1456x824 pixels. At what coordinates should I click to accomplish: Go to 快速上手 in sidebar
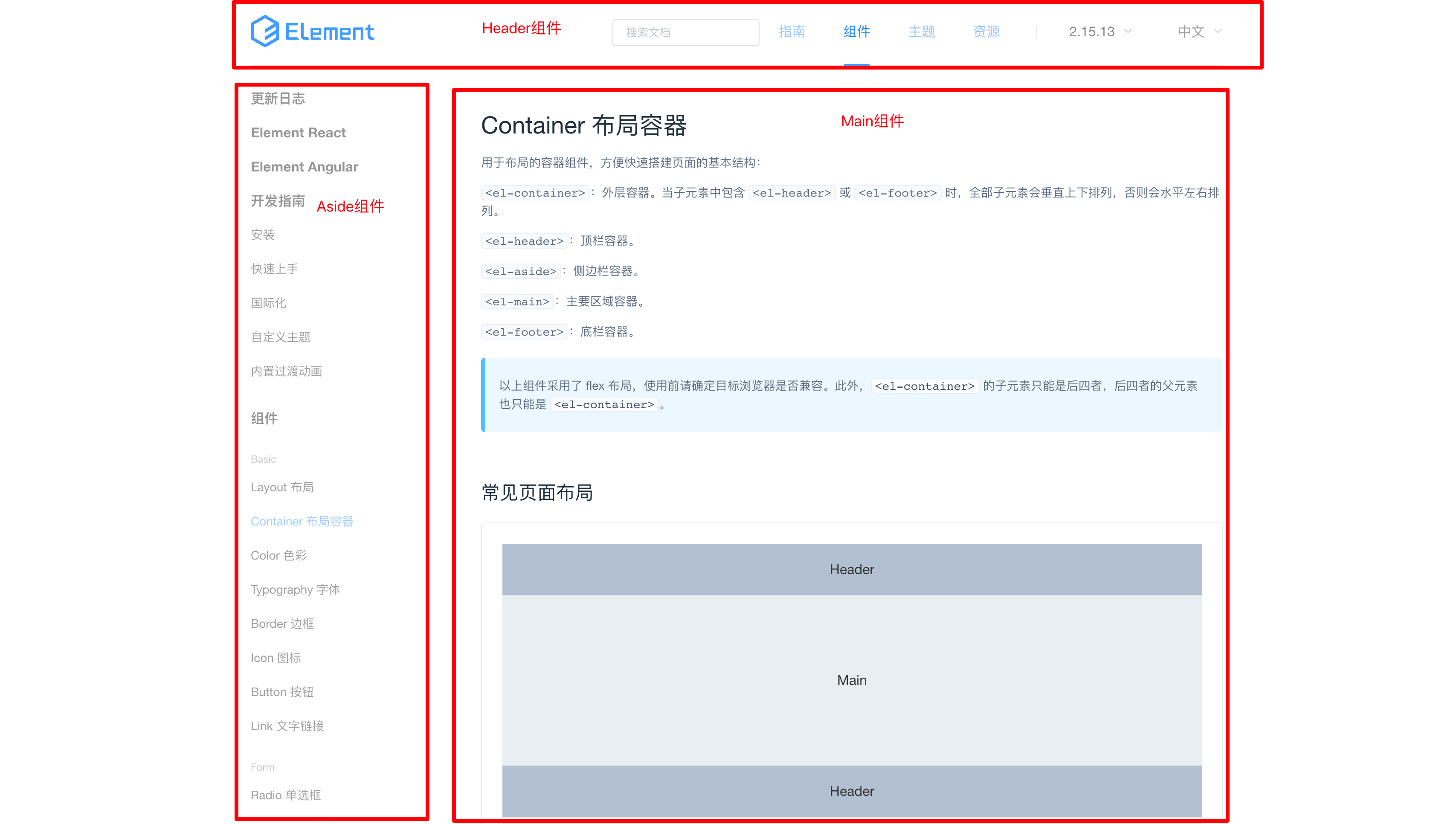tap(275, 269)
